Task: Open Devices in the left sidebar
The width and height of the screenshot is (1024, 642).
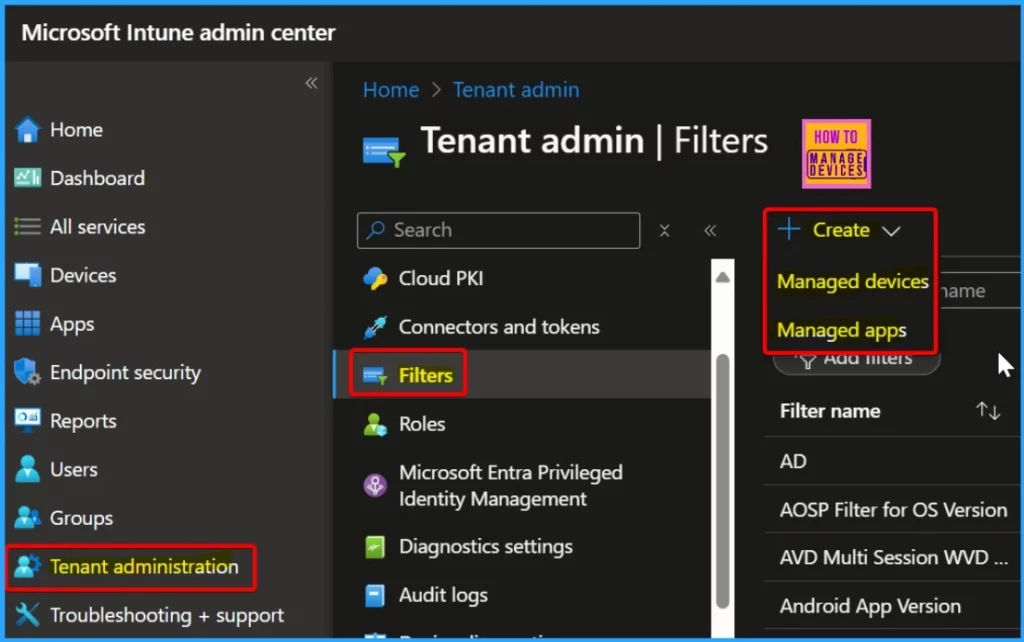Action: 83,275
